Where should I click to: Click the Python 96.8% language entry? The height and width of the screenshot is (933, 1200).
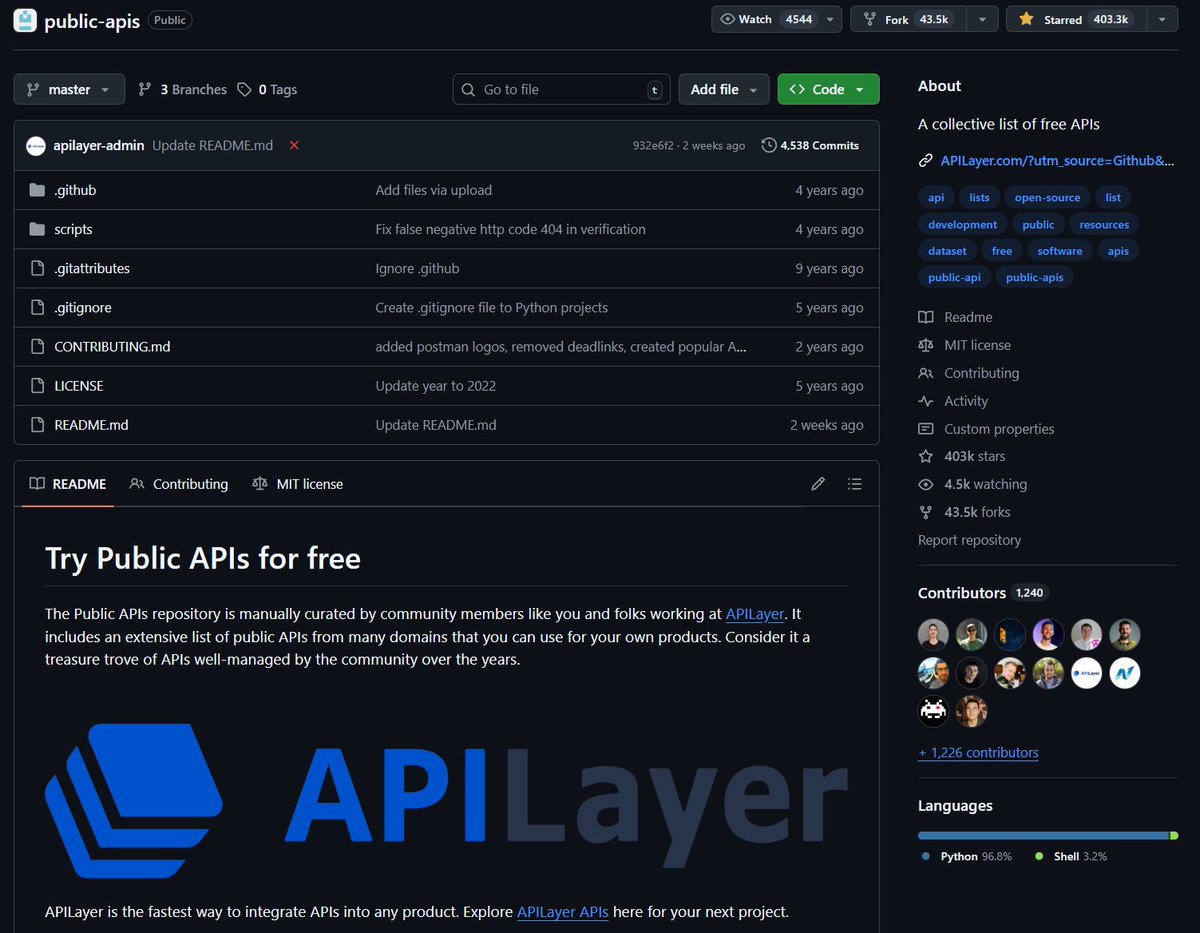pos(967,857)
